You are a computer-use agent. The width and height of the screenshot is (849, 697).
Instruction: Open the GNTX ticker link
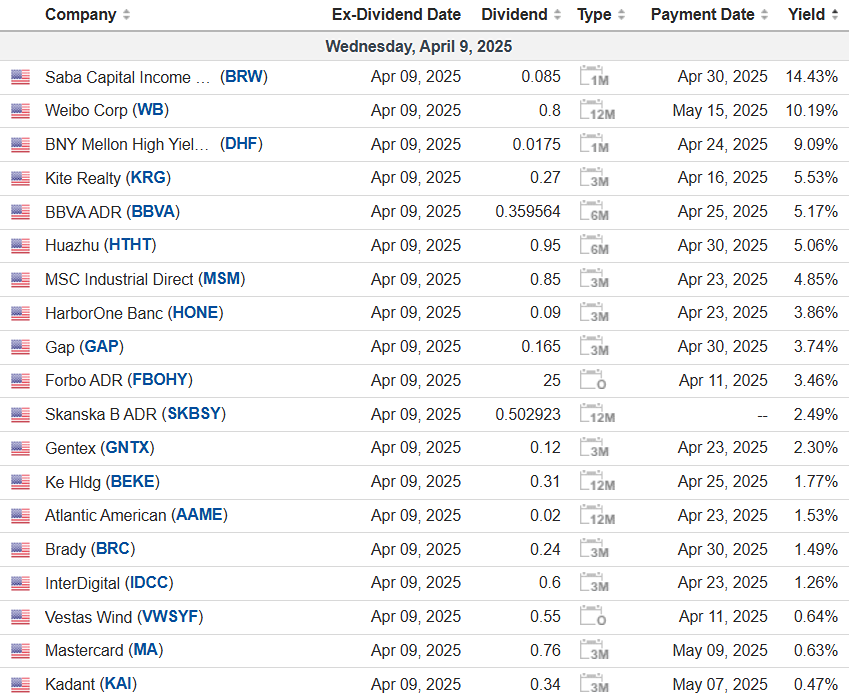127,447
